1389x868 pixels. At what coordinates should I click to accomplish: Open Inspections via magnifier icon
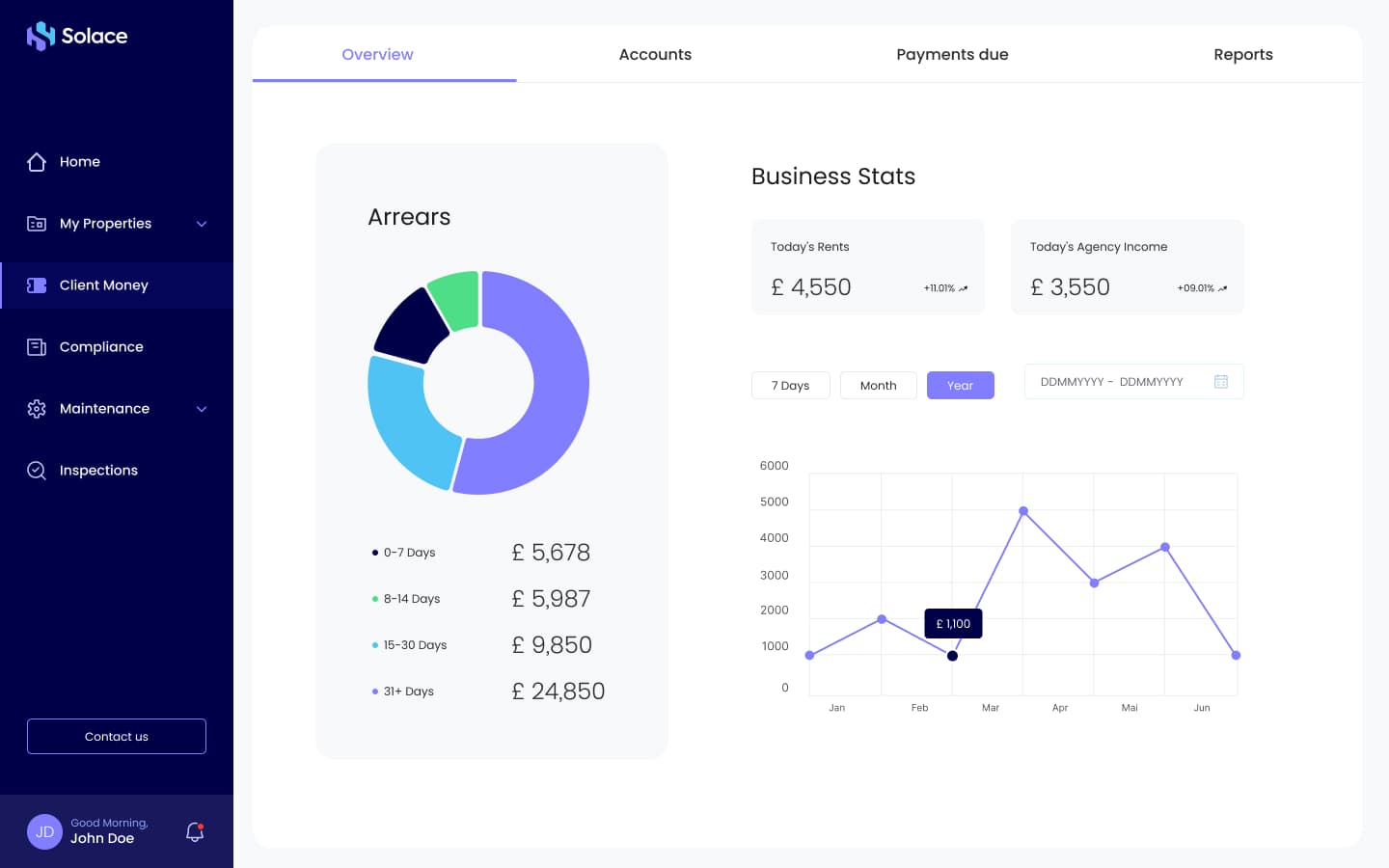[x=37, y=471]
